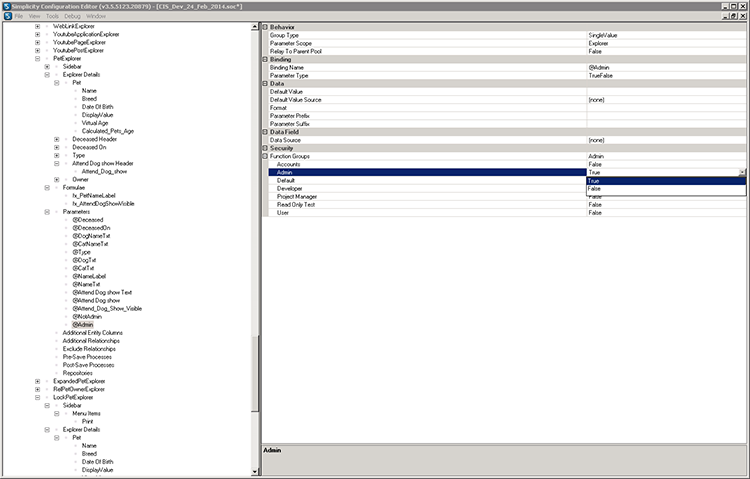Viewport: 750px width, 479px height.
Task: Expand the Sidebar node under PetExplorer
Action: pos(47,67)
